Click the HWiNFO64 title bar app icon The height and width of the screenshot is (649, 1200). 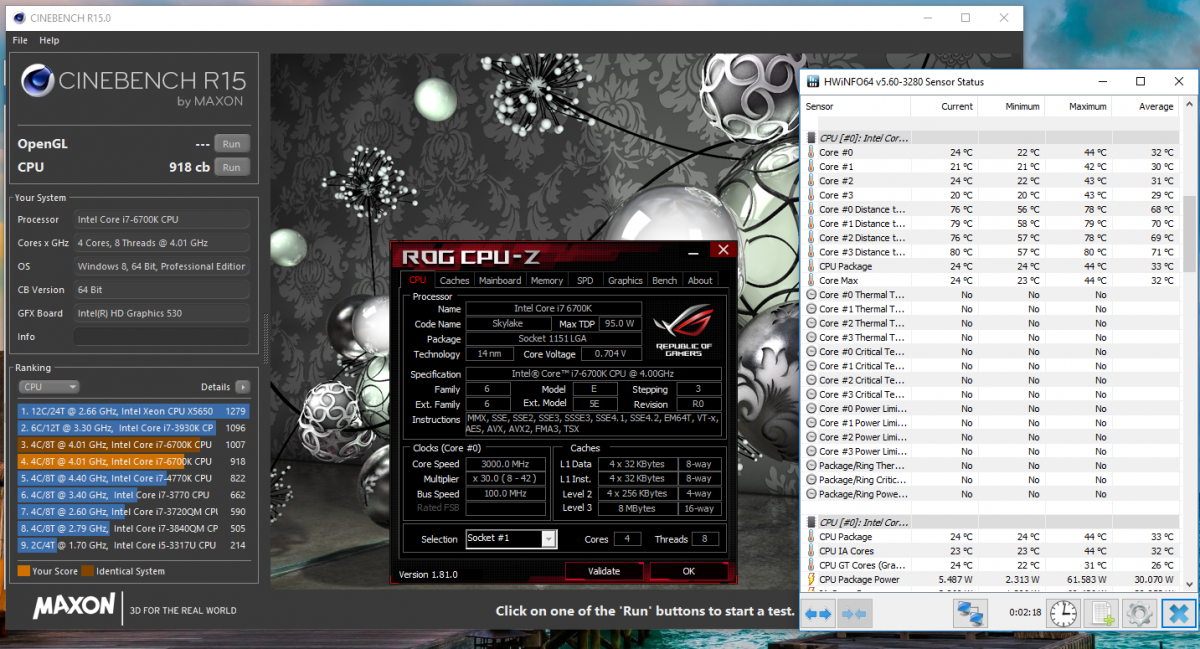pos(813,82)
